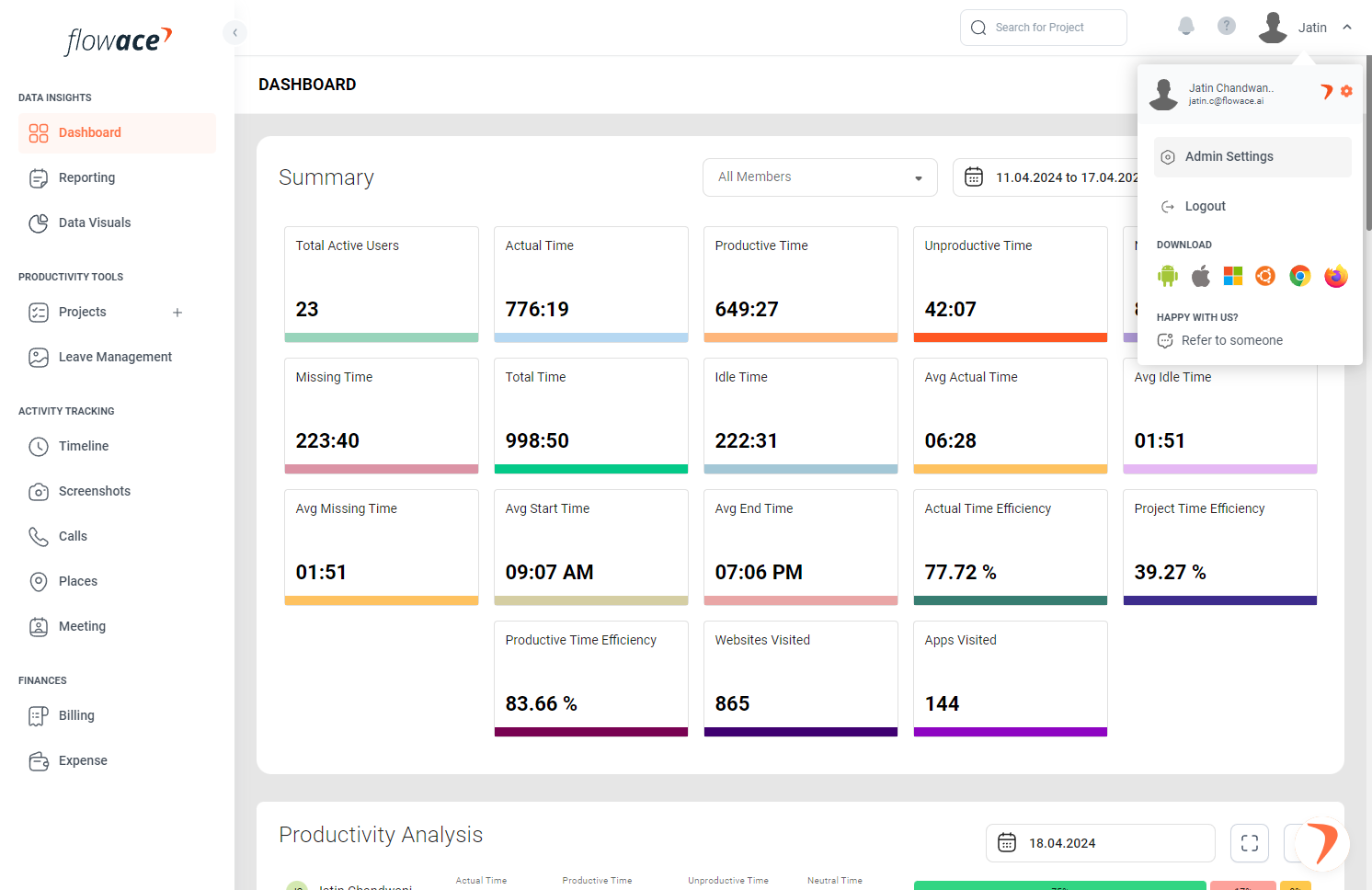
Task: Click the Avg Missing Time 01:51 value
Action: [x=321, y=573]
